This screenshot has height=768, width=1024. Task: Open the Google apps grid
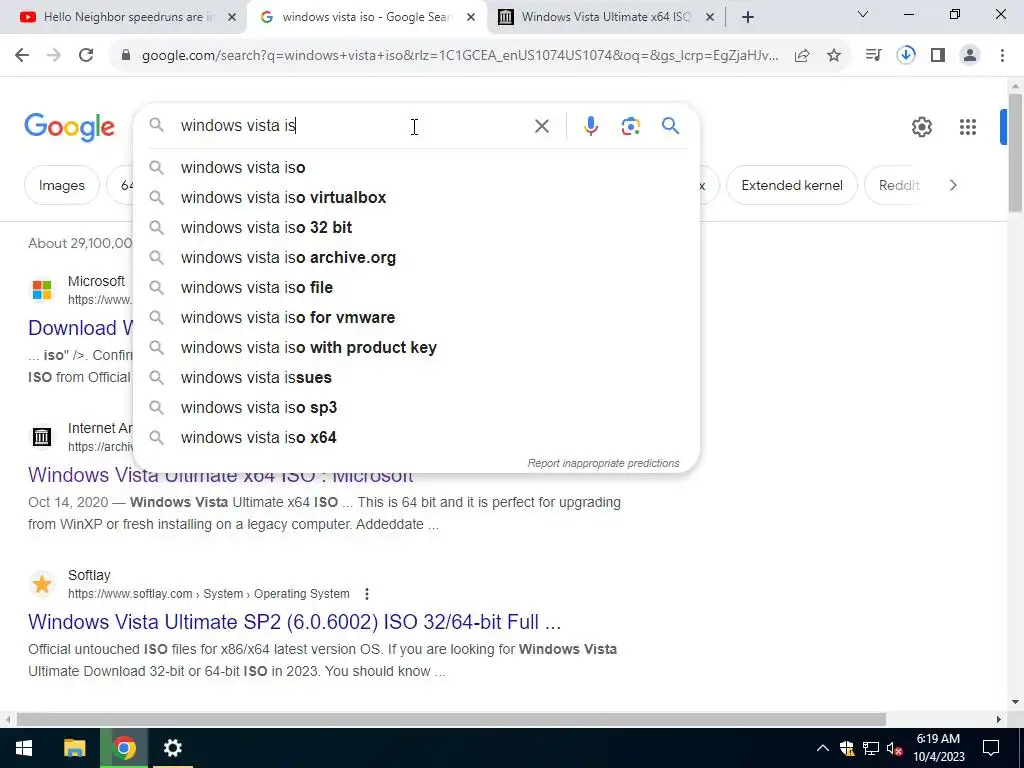pos(968,127)
